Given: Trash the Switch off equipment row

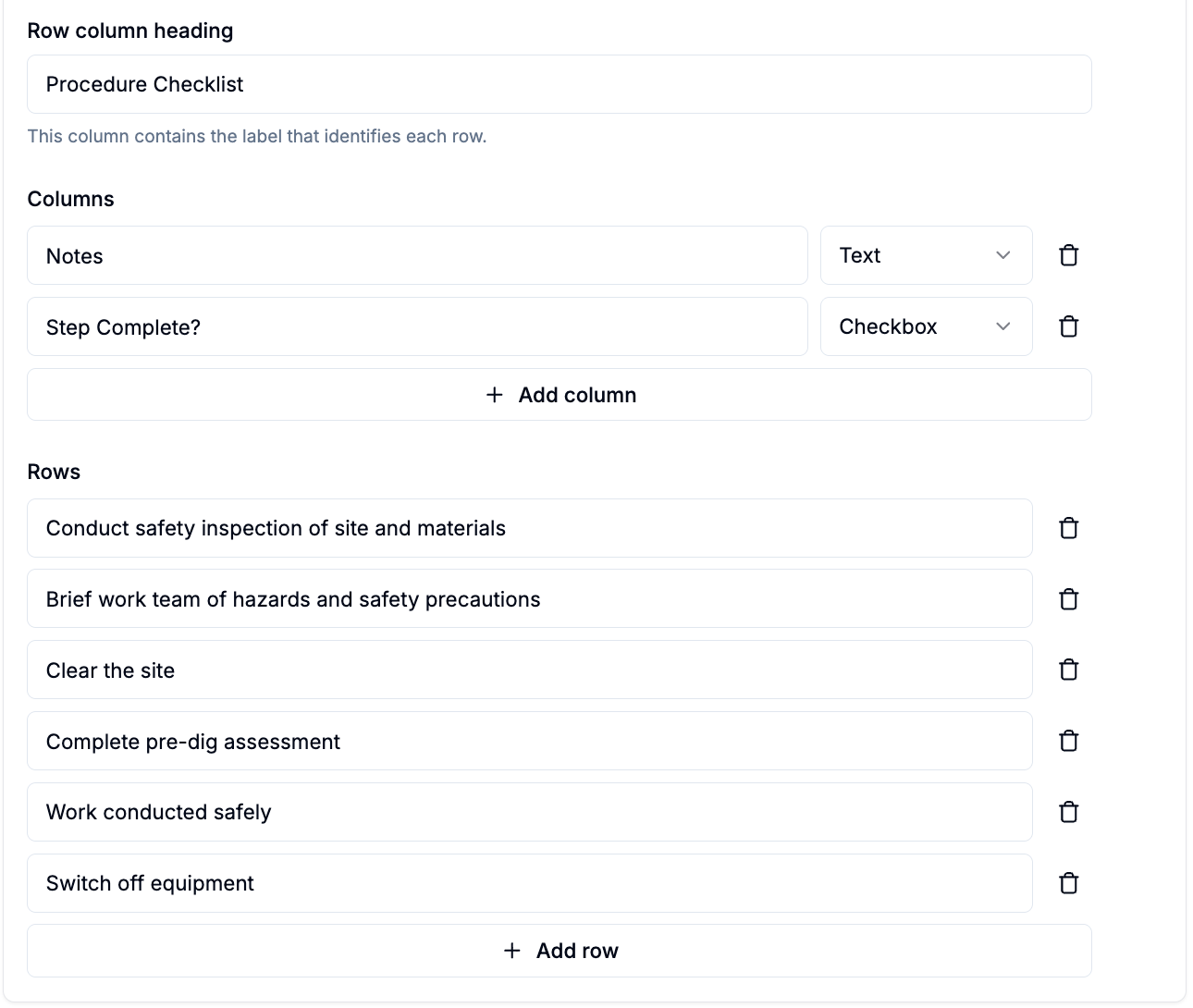Looking at the screenshot, I should [1068, 883].
